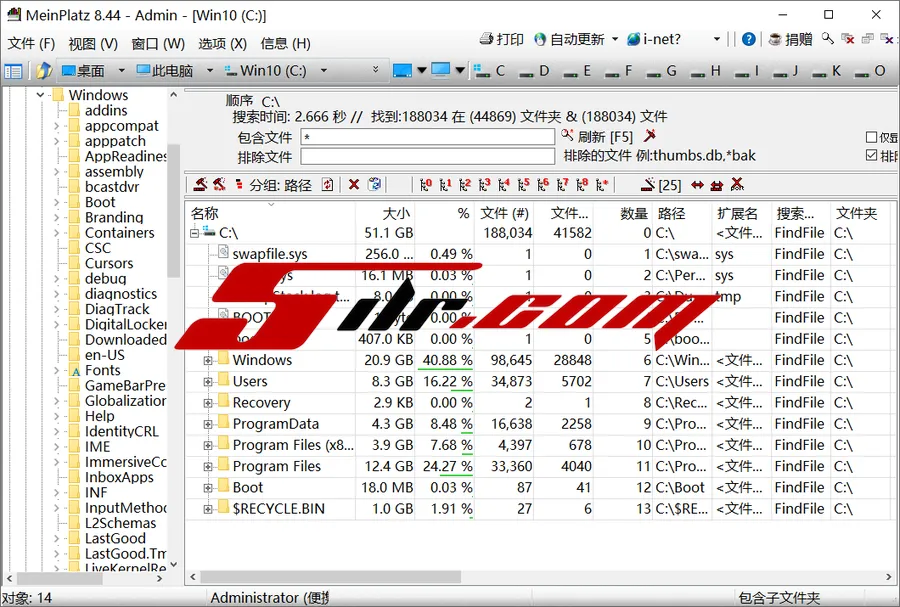The width and height of the screenshot is (900, 607).
Task: Switch to drive D in drive bar
Action: coord(534,71)
